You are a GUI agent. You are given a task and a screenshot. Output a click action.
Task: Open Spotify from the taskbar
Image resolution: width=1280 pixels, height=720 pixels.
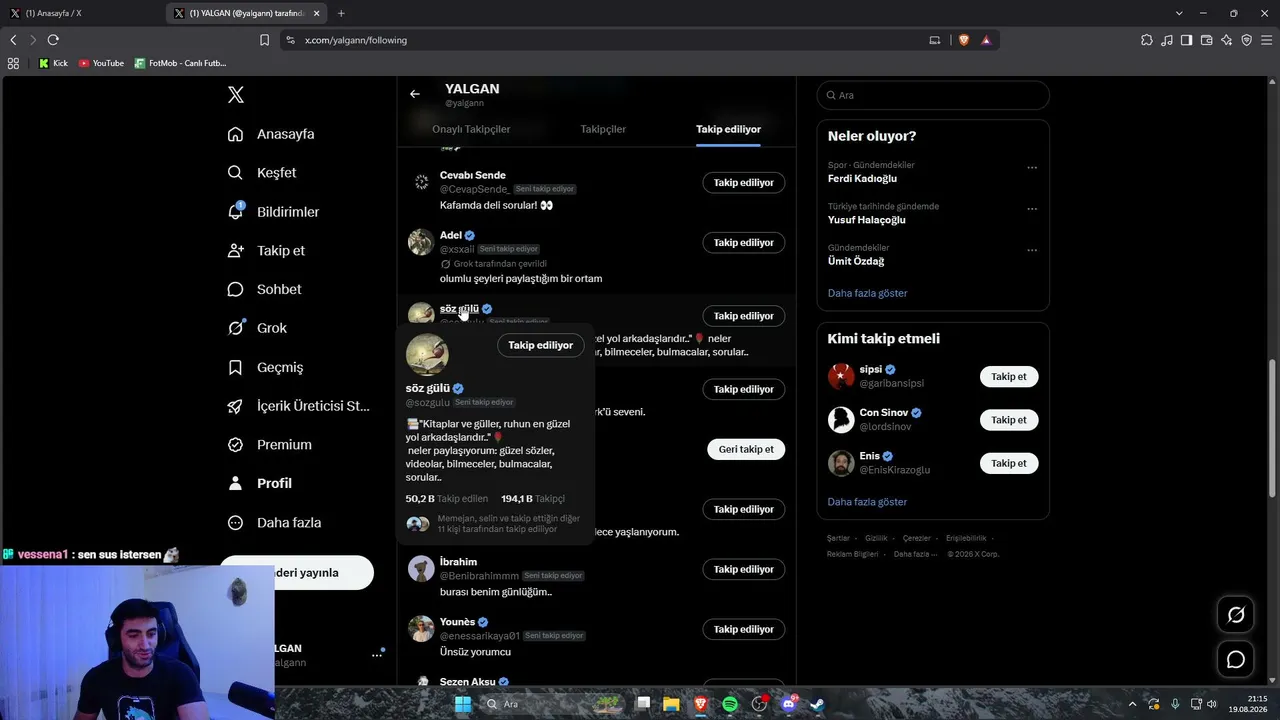tap(730, 704)
